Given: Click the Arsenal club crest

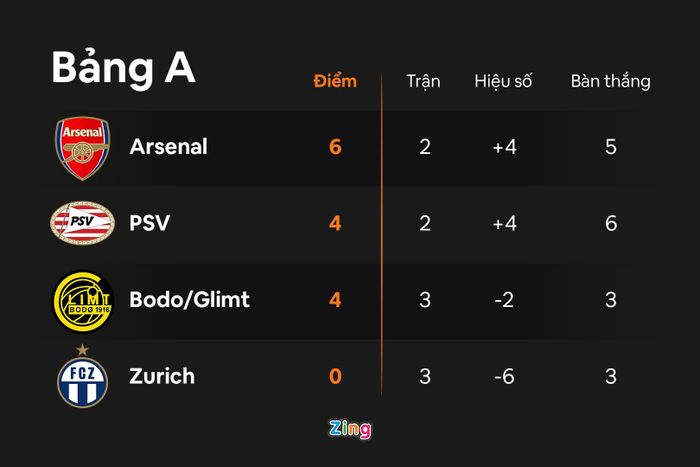Looking at the screenshot, I should click(x=82, y=148).
